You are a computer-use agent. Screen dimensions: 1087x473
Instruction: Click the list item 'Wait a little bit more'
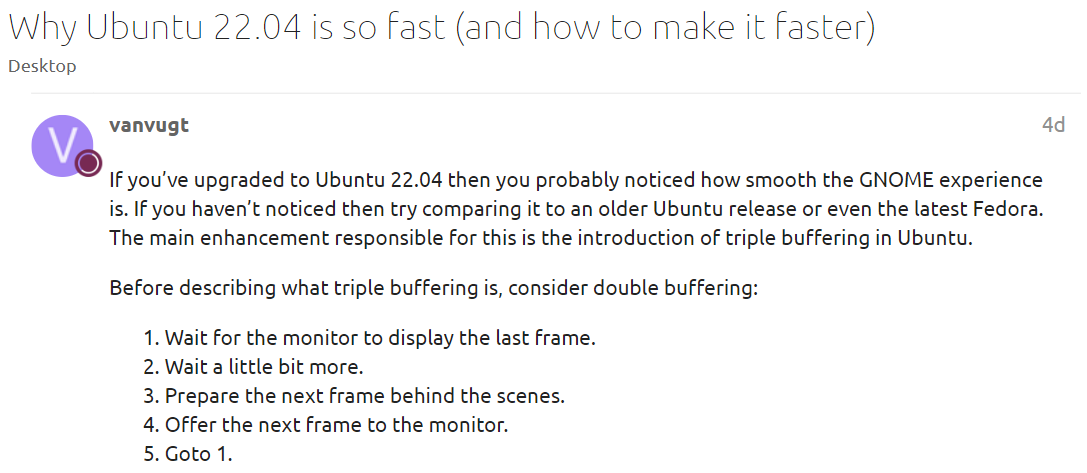click(254, 365)
